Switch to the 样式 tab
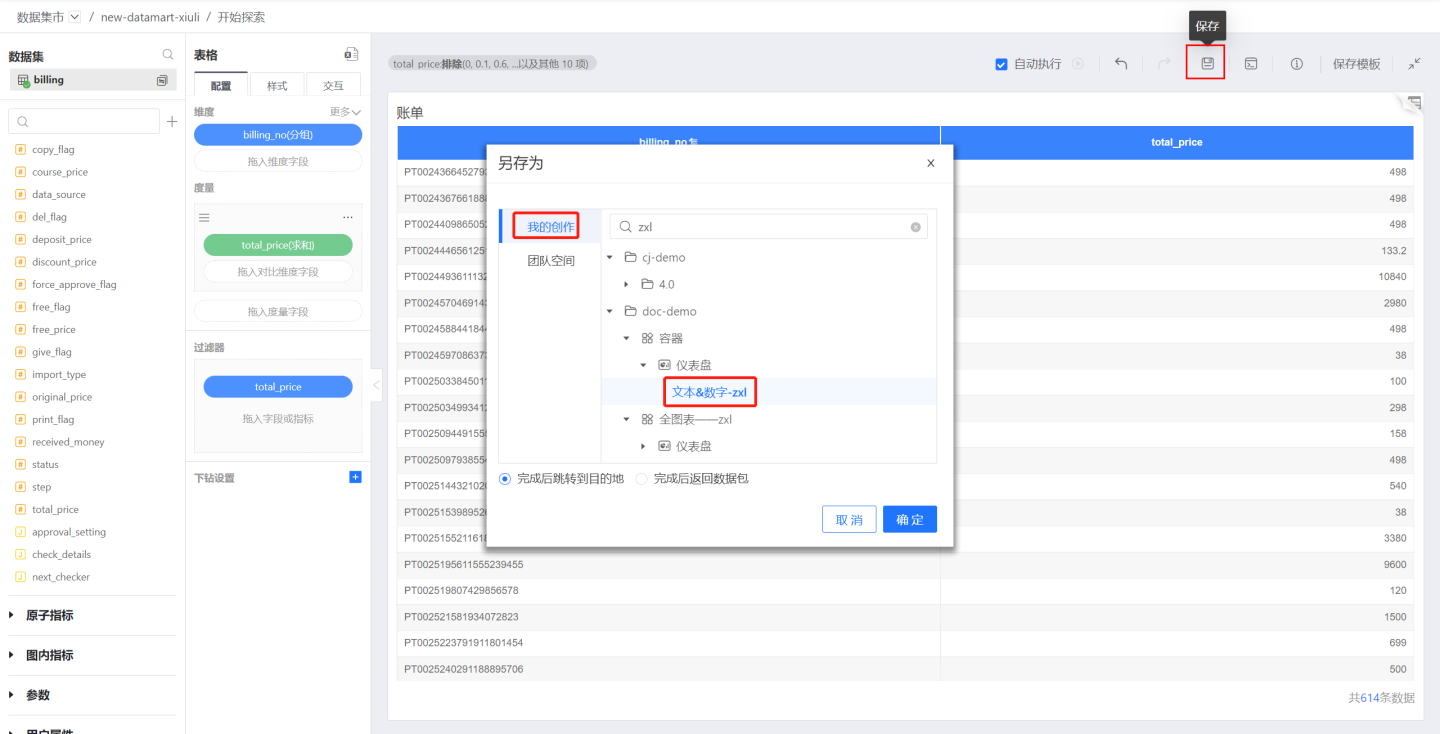Viewport: 1440px width, 734px height. point(277,86)
